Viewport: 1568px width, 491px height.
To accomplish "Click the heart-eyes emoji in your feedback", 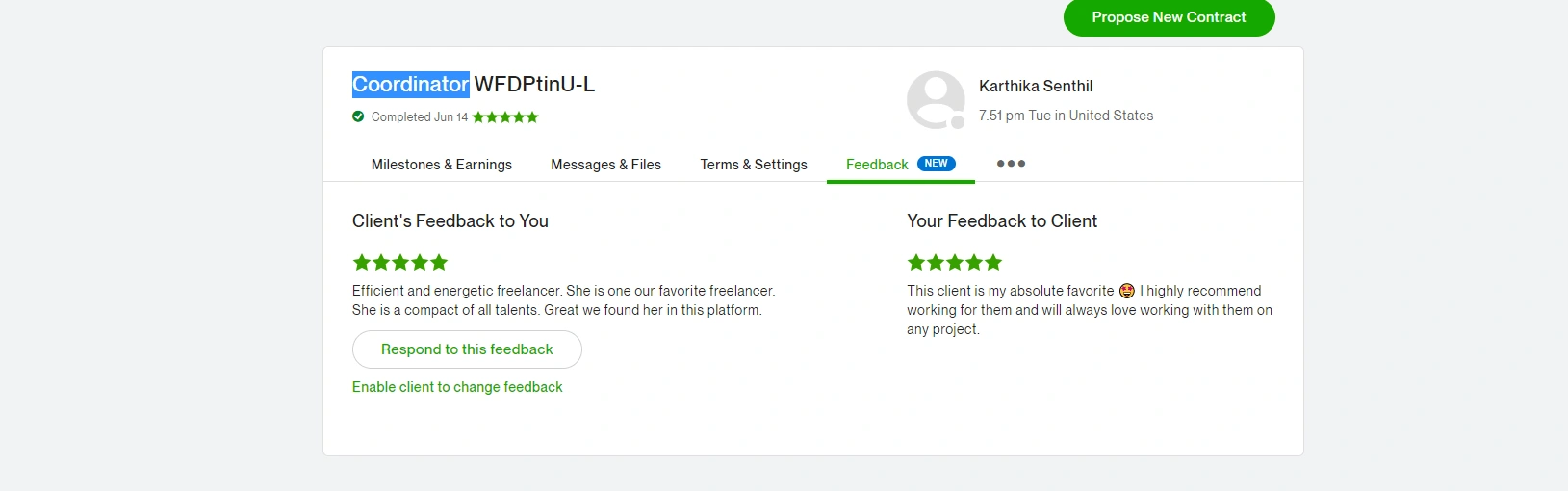I will tap(1127, 291).
